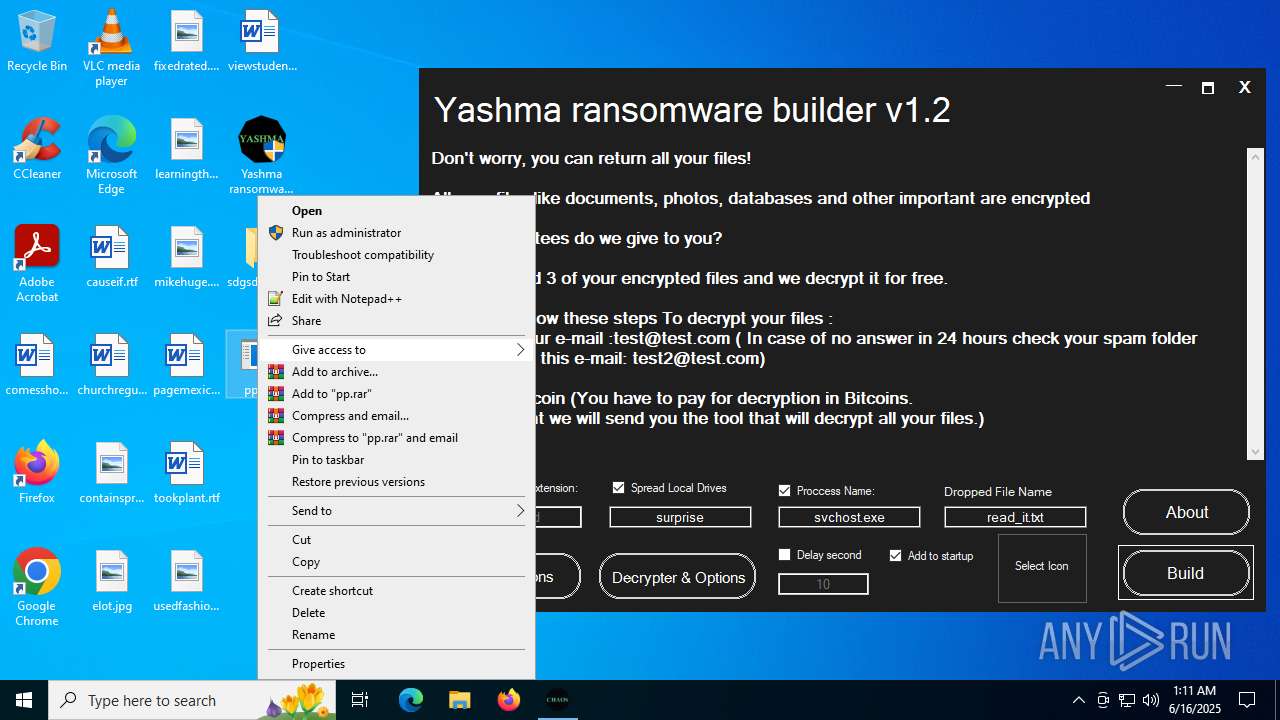Open Adobe Acrobat desktop shortcut
The height and width of the screenshot is (720, 1280).
coord(37,264)
